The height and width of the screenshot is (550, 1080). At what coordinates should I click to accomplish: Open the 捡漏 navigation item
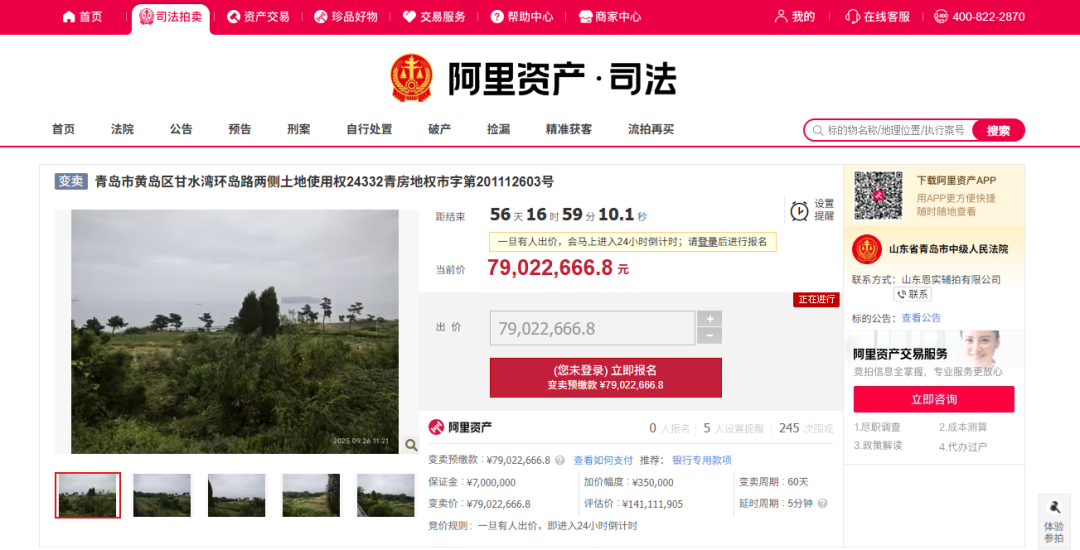click(x=499, y=129)
